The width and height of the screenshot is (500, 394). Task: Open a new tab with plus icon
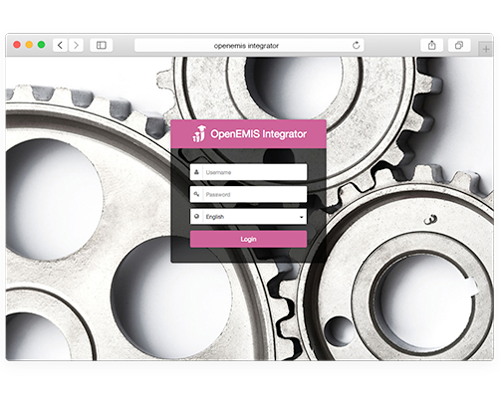pyautogui.click(x=486, y=49)
